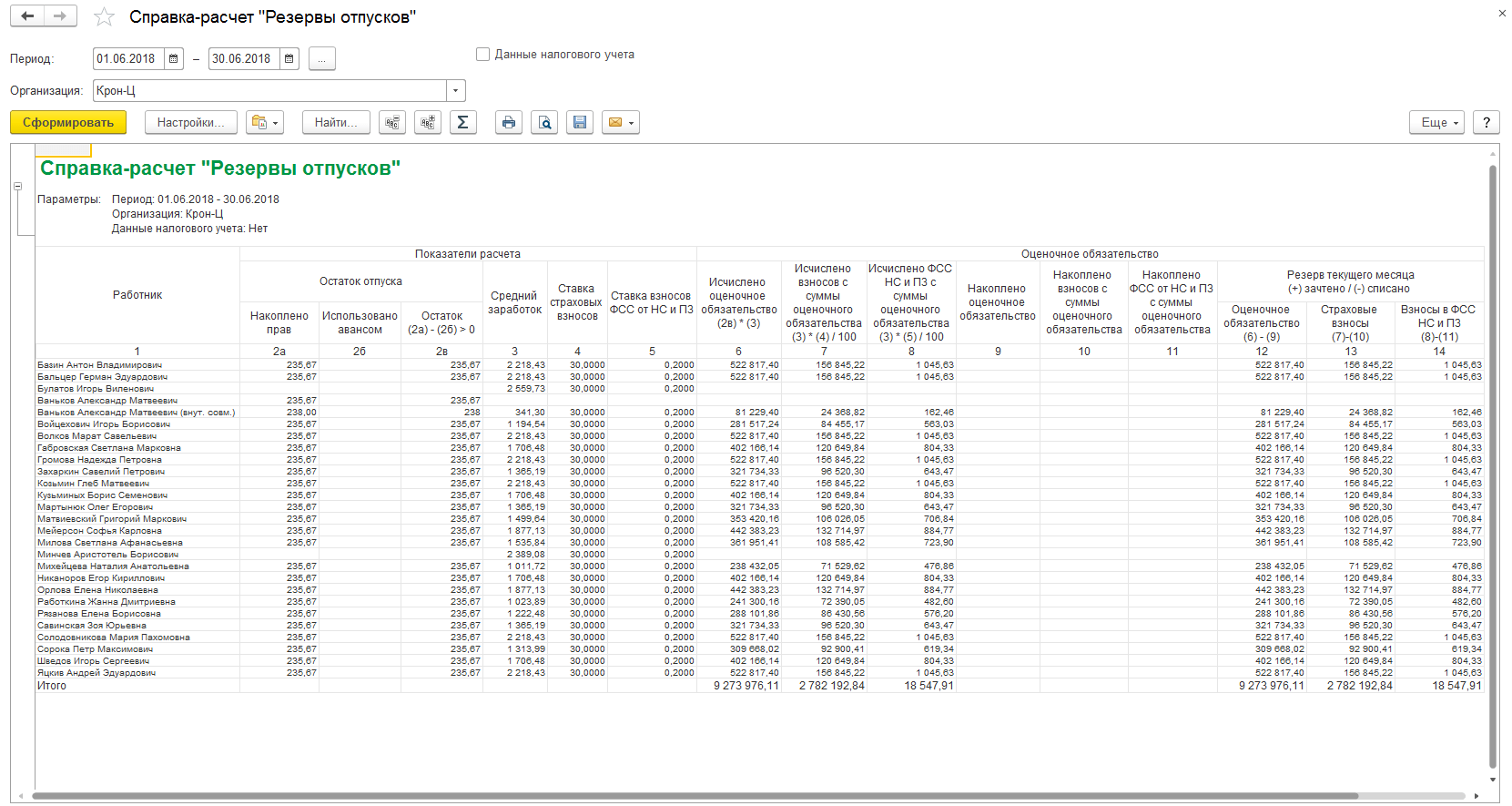Select the 'Остаток отпуска' header cell
Screen dimensions: 1512x806
pyautogui.click(x=360, y=281)
